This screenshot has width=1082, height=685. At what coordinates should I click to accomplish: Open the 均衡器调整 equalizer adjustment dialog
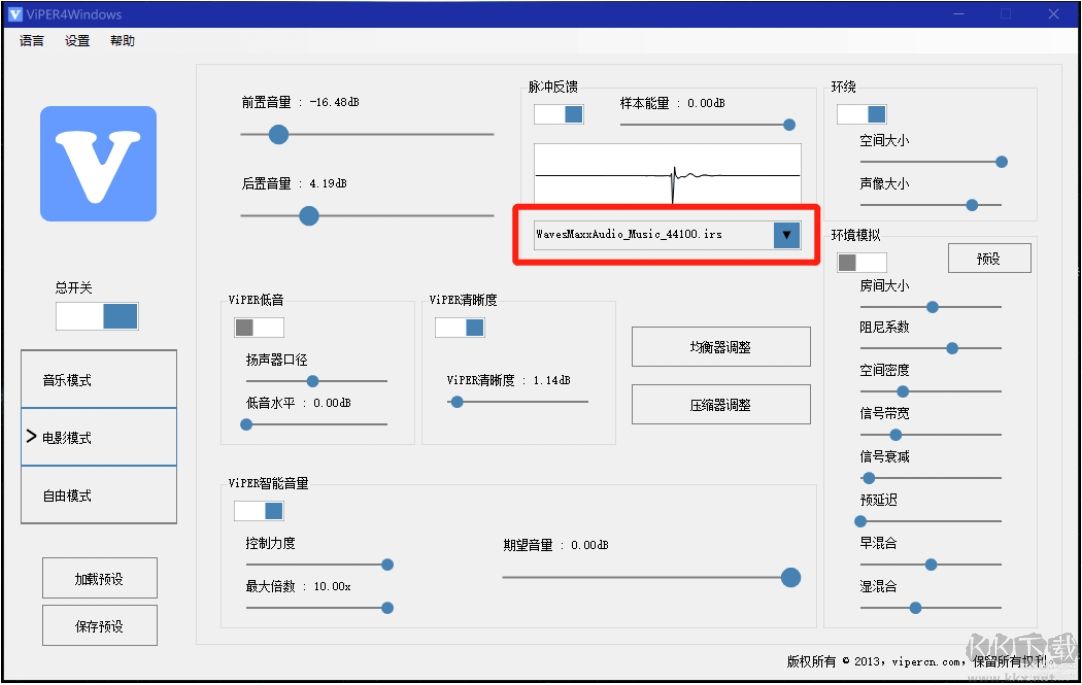(x=721, y=346)
